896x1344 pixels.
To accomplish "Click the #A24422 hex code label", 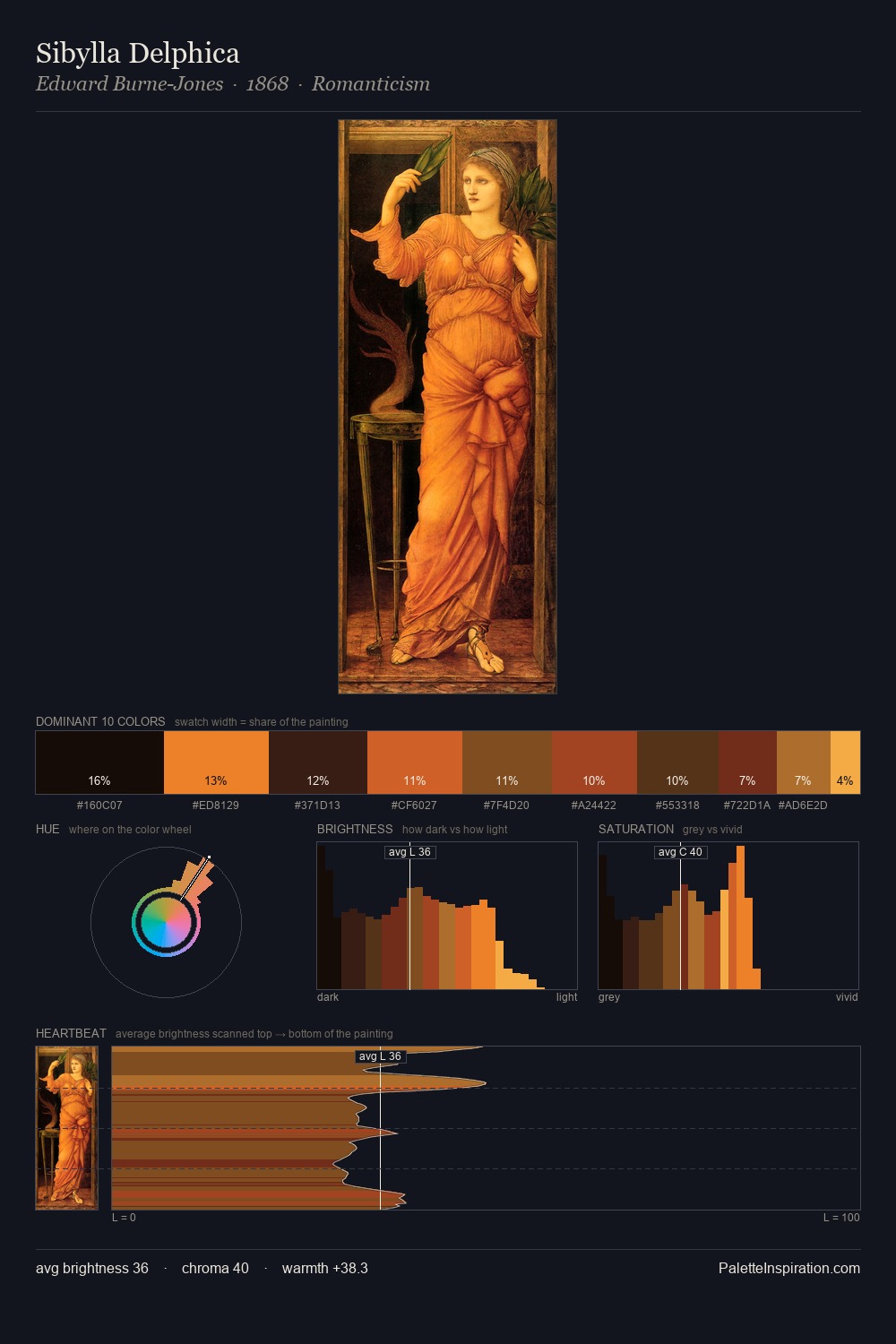I will click(594, 806).
